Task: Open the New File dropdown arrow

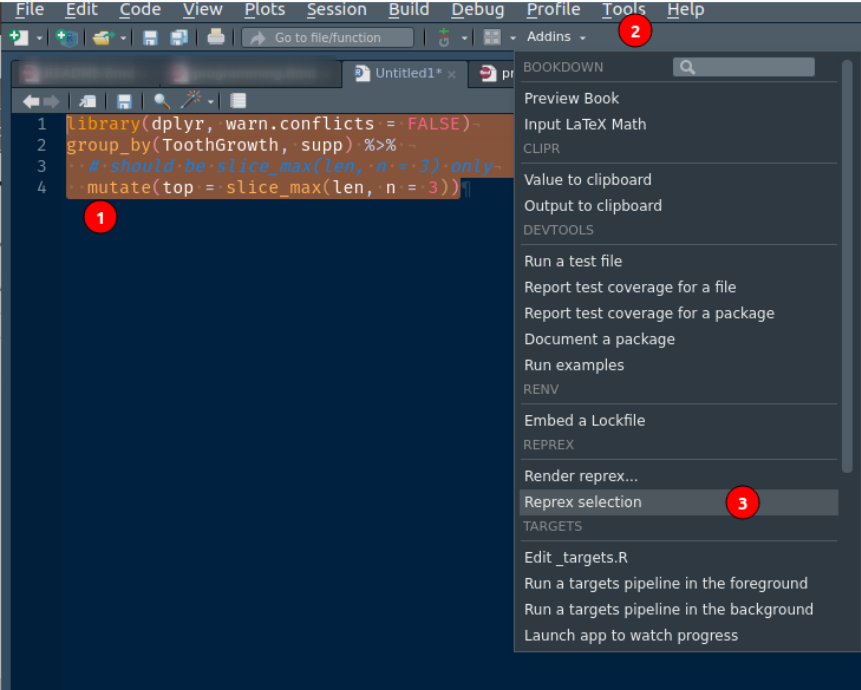Action: click(39, 38)
